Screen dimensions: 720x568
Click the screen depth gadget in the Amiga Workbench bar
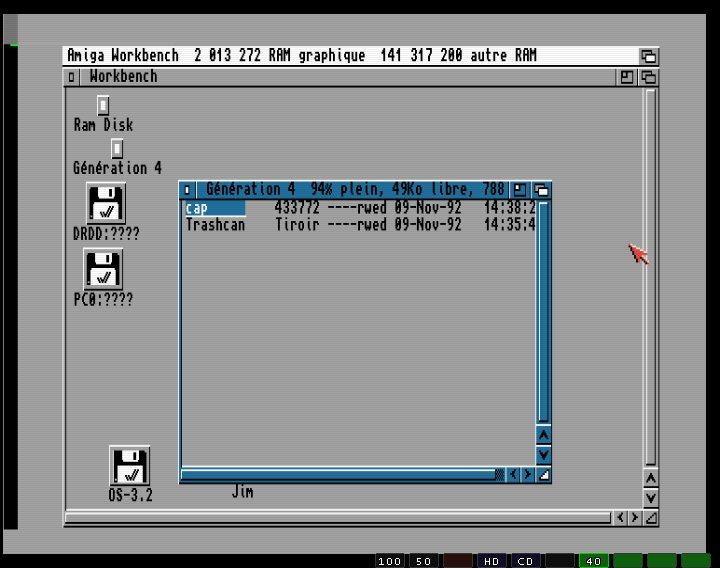point(648,56)
